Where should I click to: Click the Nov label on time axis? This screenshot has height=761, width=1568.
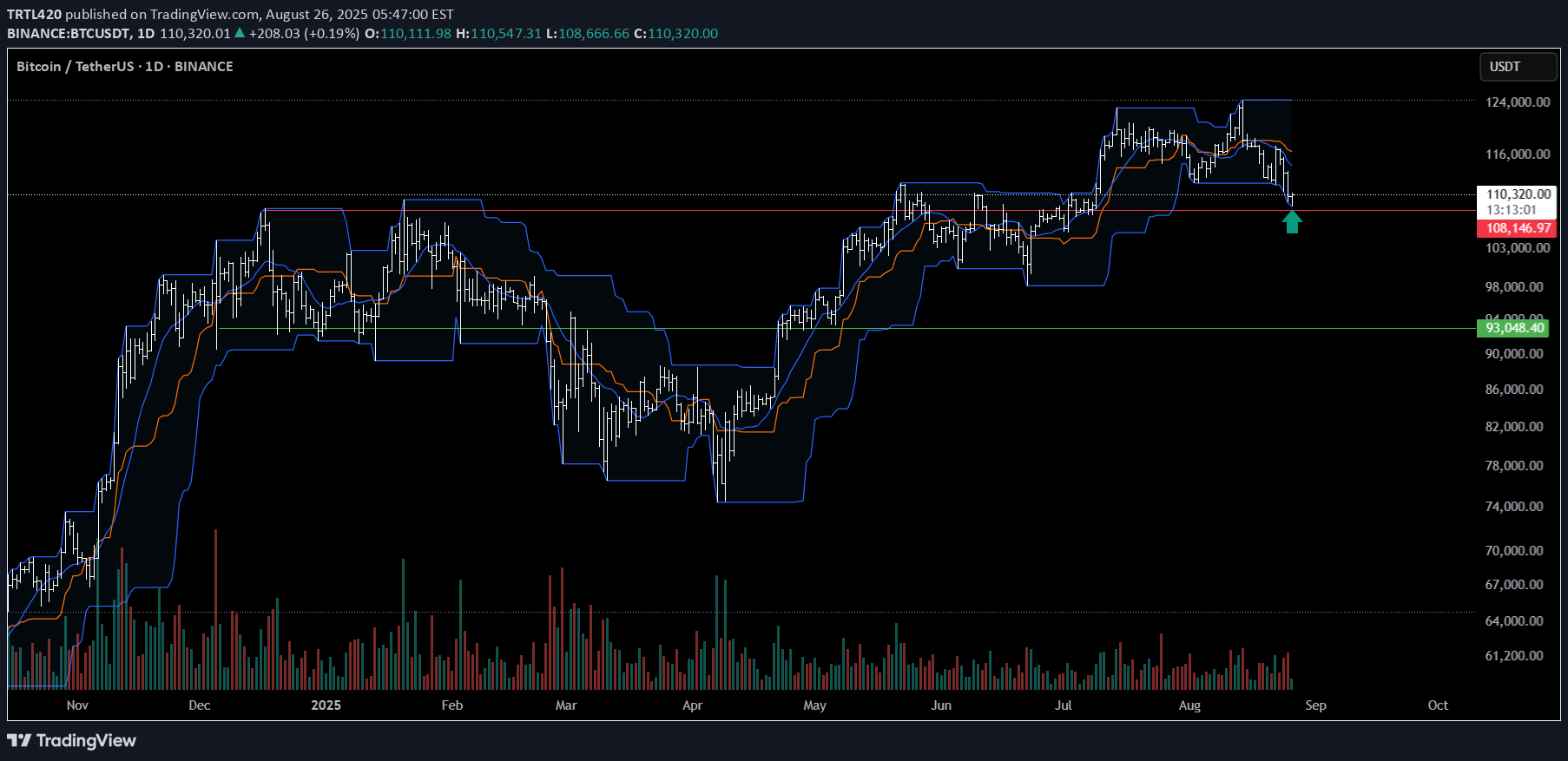pyautogui.click(x=77, y=705)
